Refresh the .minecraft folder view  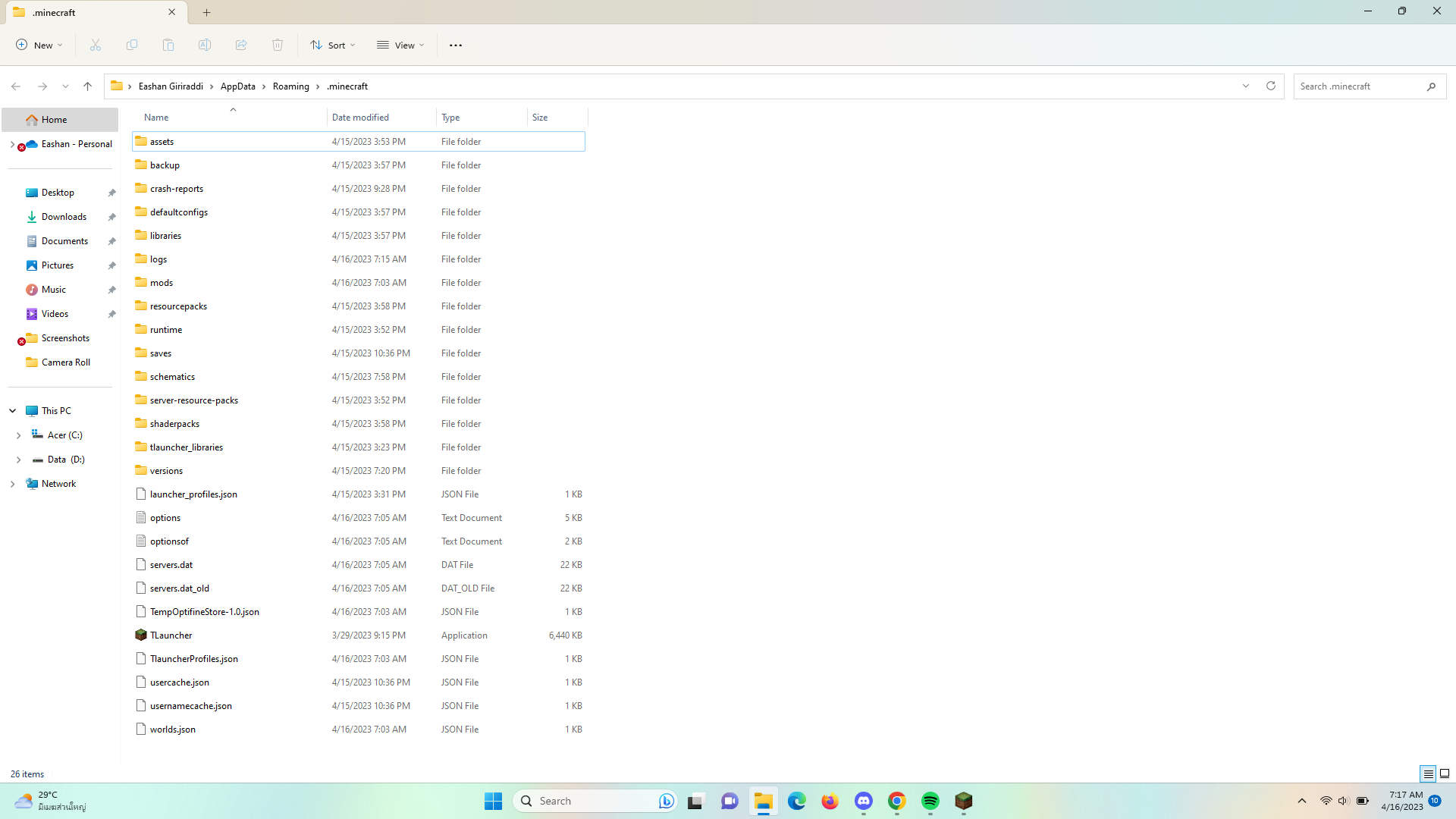point(1271,86)
